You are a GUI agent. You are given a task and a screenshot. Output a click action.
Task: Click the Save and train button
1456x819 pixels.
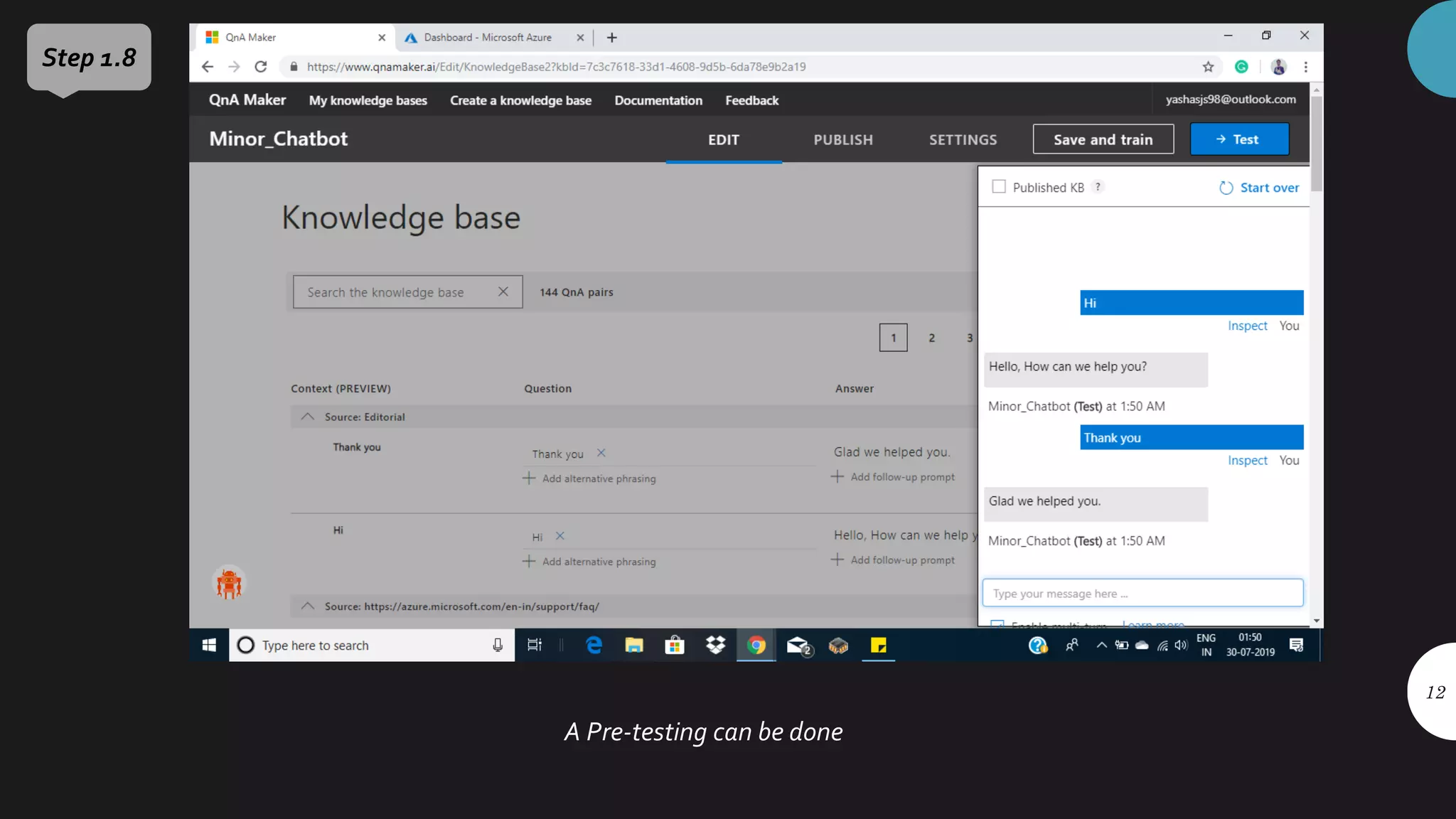click(x=1103, y=139)
